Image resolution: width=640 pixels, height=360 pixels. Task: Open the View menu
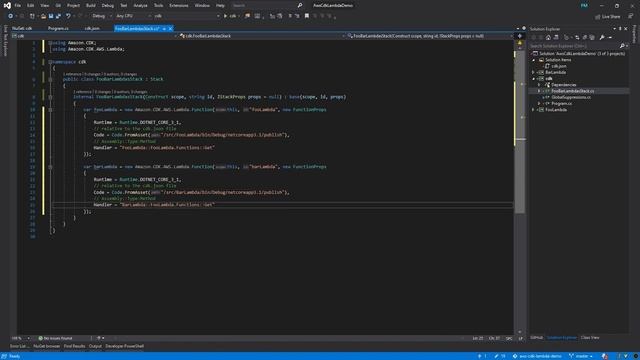click(44, 6)
